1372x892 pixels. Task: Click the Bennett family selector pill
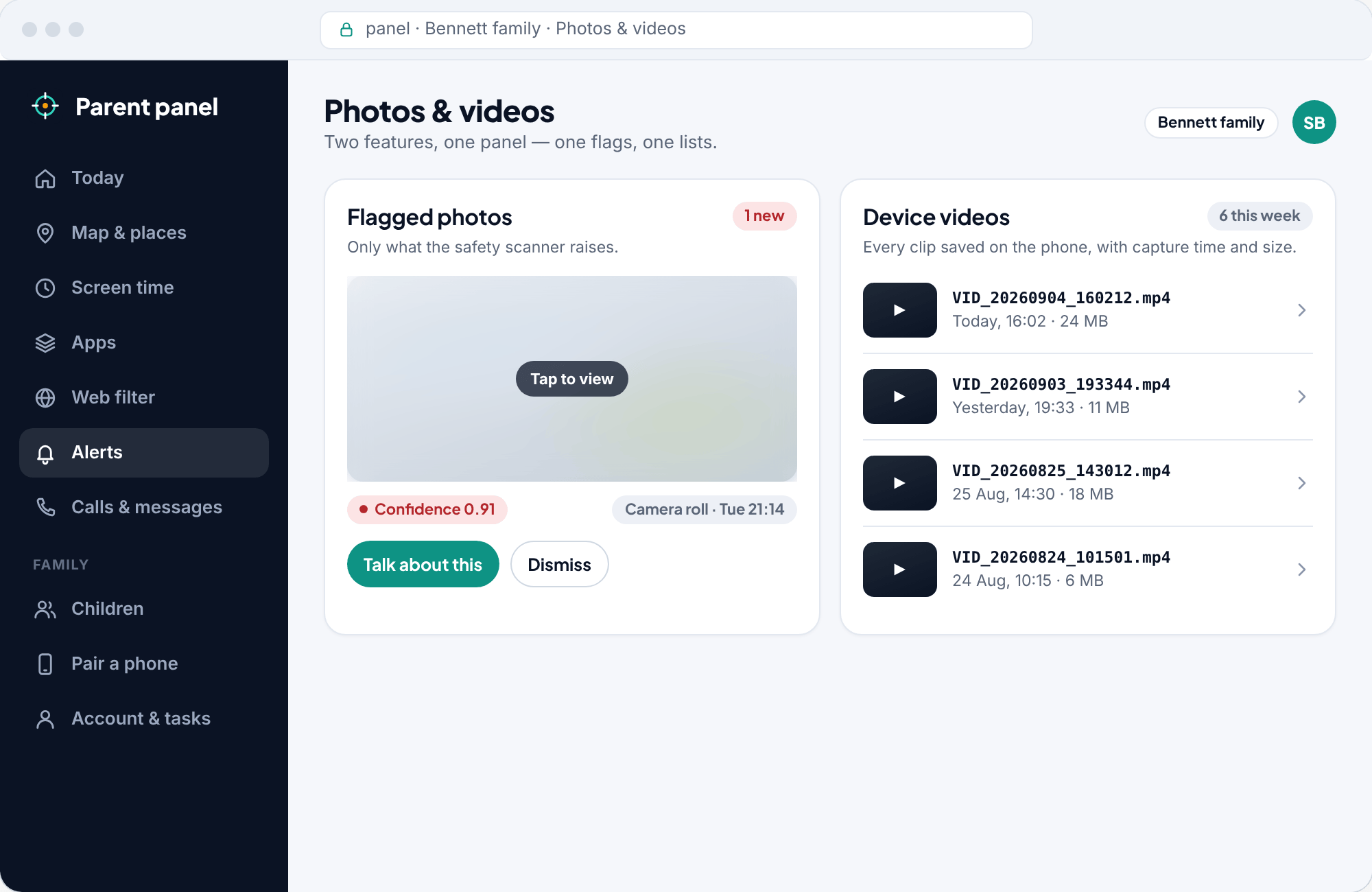pos(1211,123)
